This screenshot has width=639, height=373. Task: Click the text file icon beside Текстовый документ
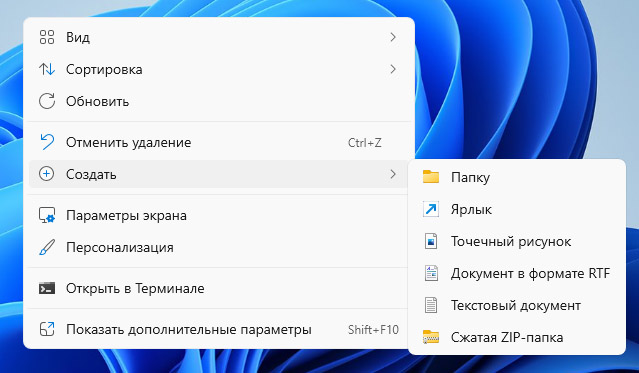click(431, 305)
